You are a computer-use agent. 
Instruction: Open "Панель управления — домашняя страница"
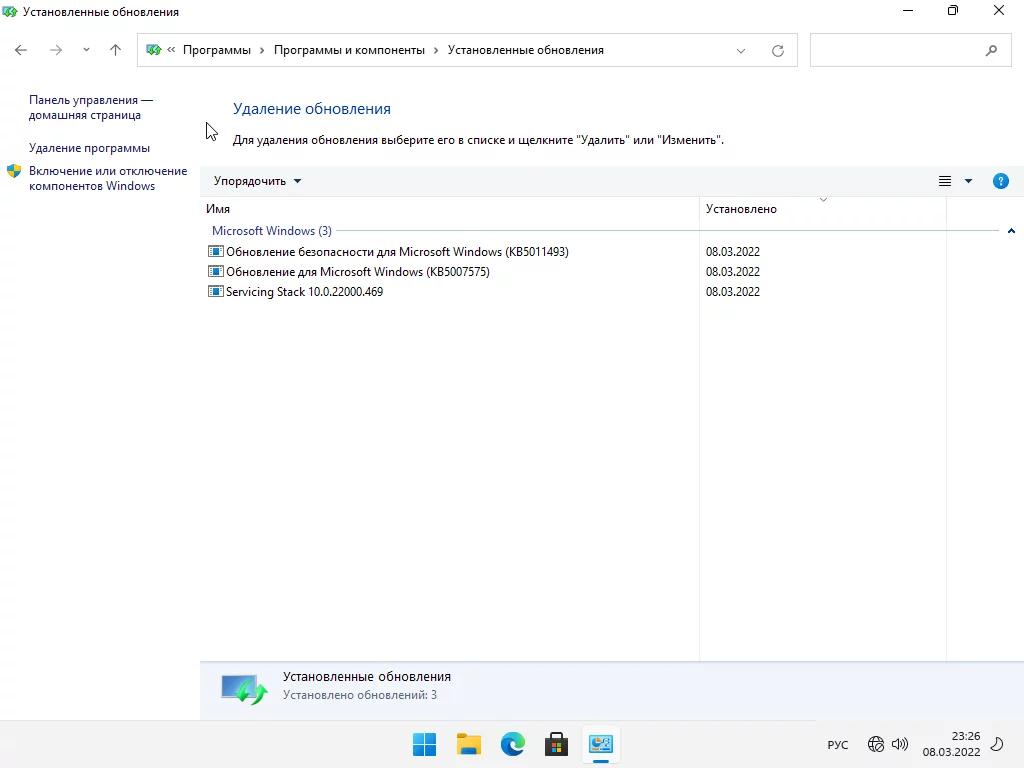91,108
